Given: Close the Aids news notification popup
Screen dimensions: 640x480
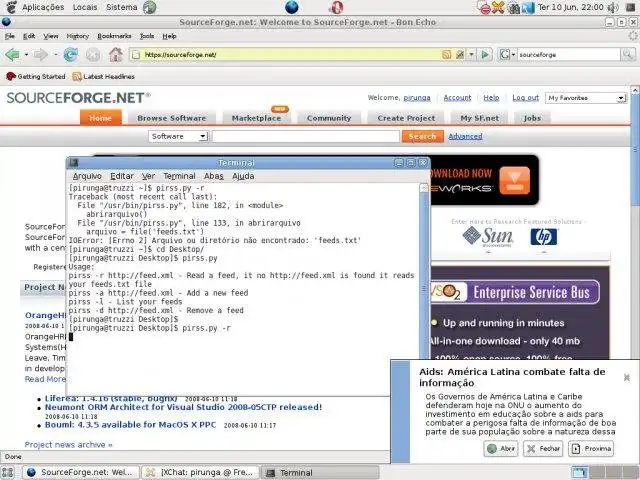Looking at the screenshot, I should (627, 378).
